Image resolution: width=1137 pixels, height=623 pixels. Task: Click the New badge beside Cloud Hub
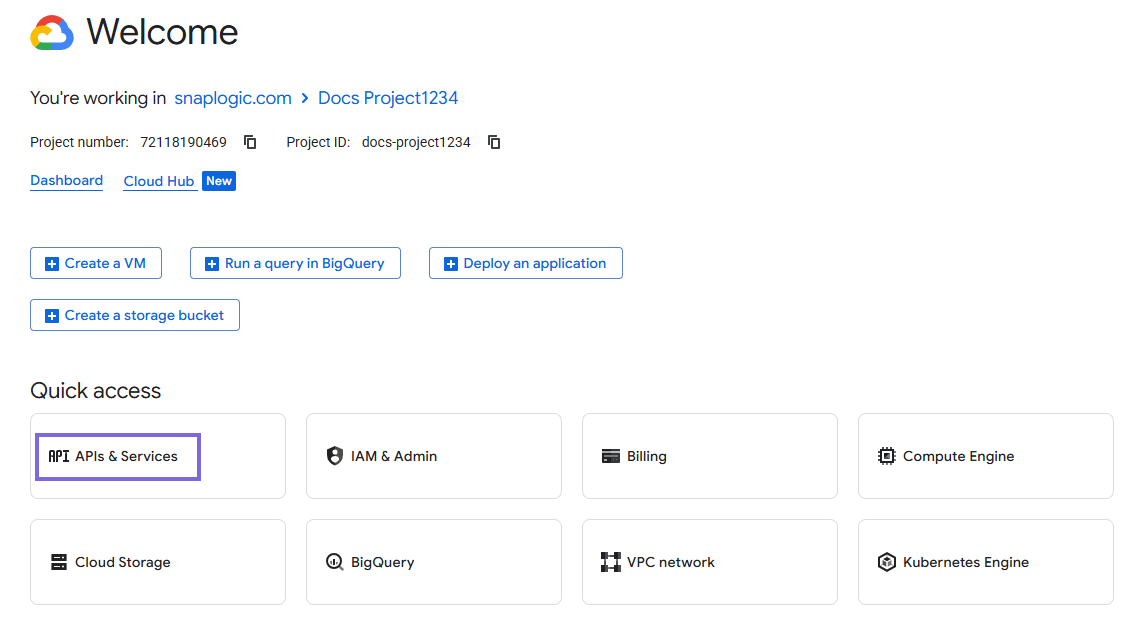pyautogui.click(x=219, y=181)
